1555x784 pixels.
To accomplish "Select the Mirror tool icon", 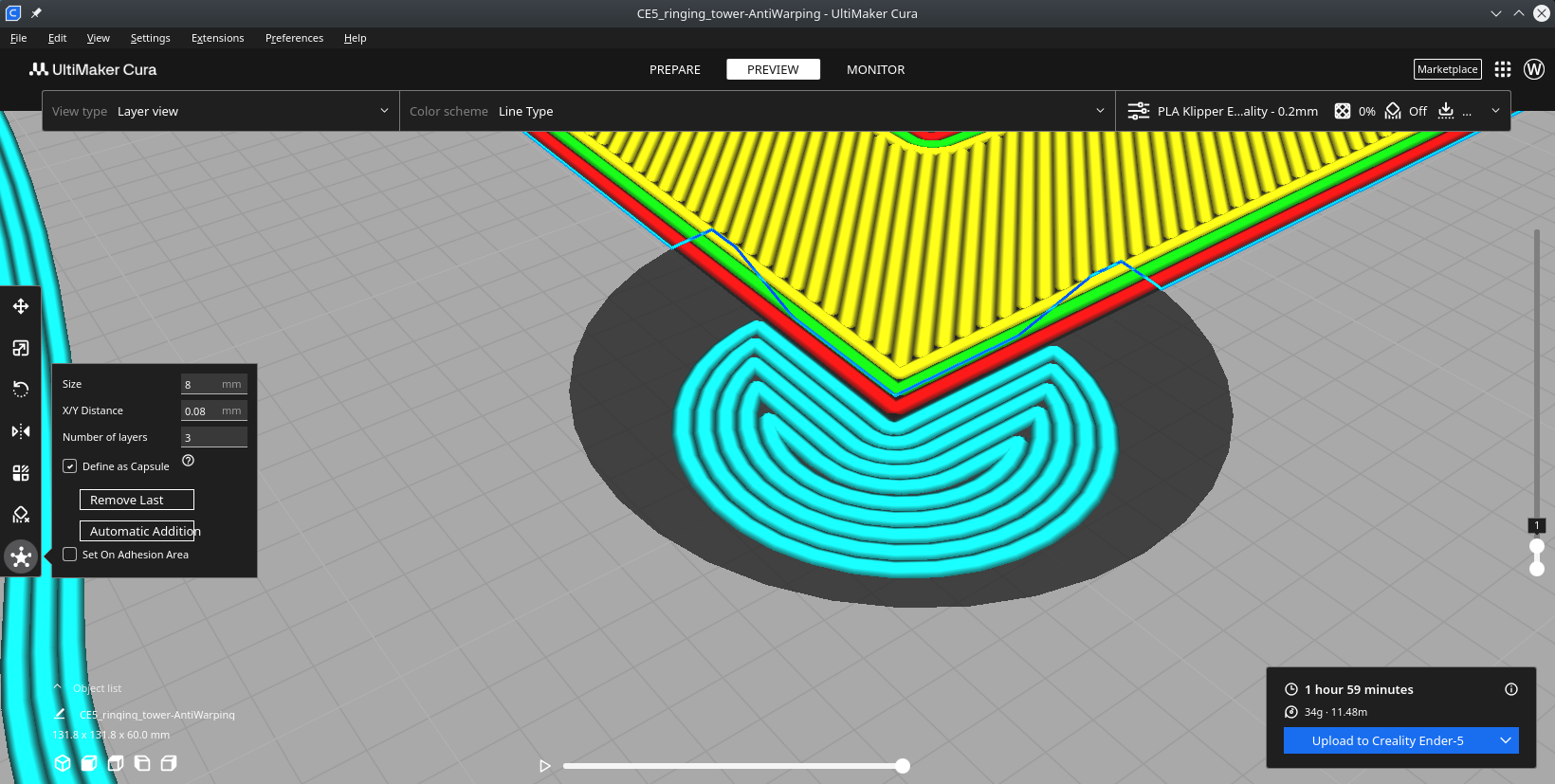I will click(21, 431).
